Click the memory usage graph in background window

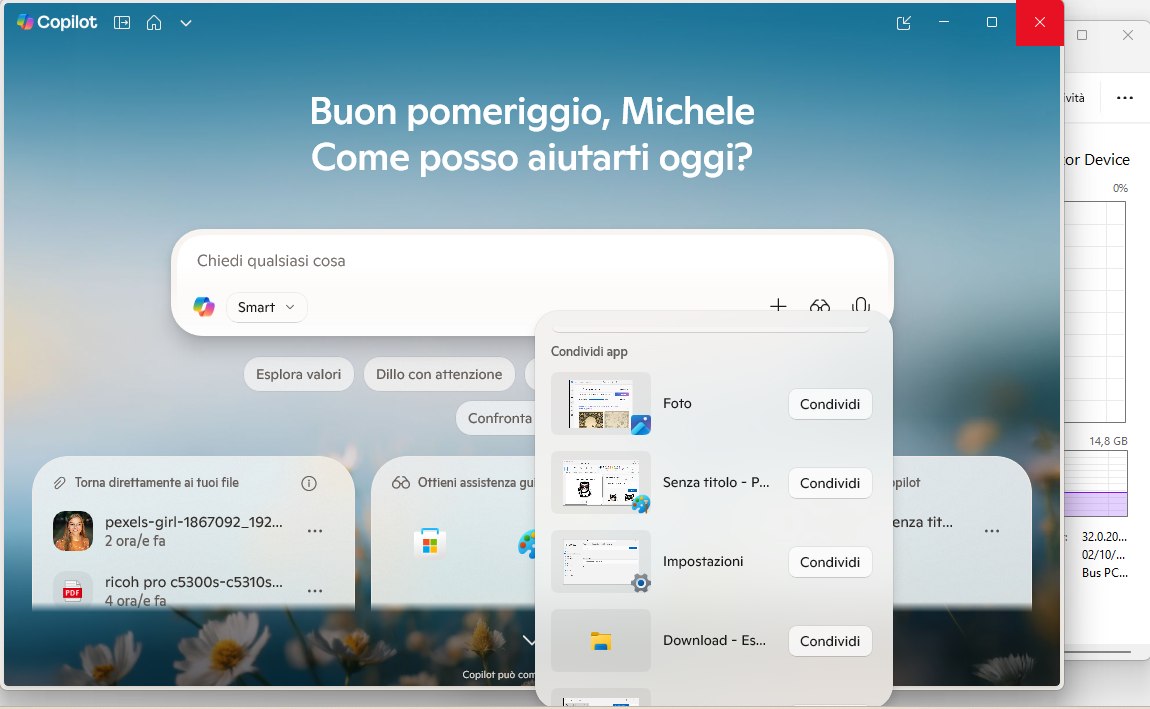1096,484
